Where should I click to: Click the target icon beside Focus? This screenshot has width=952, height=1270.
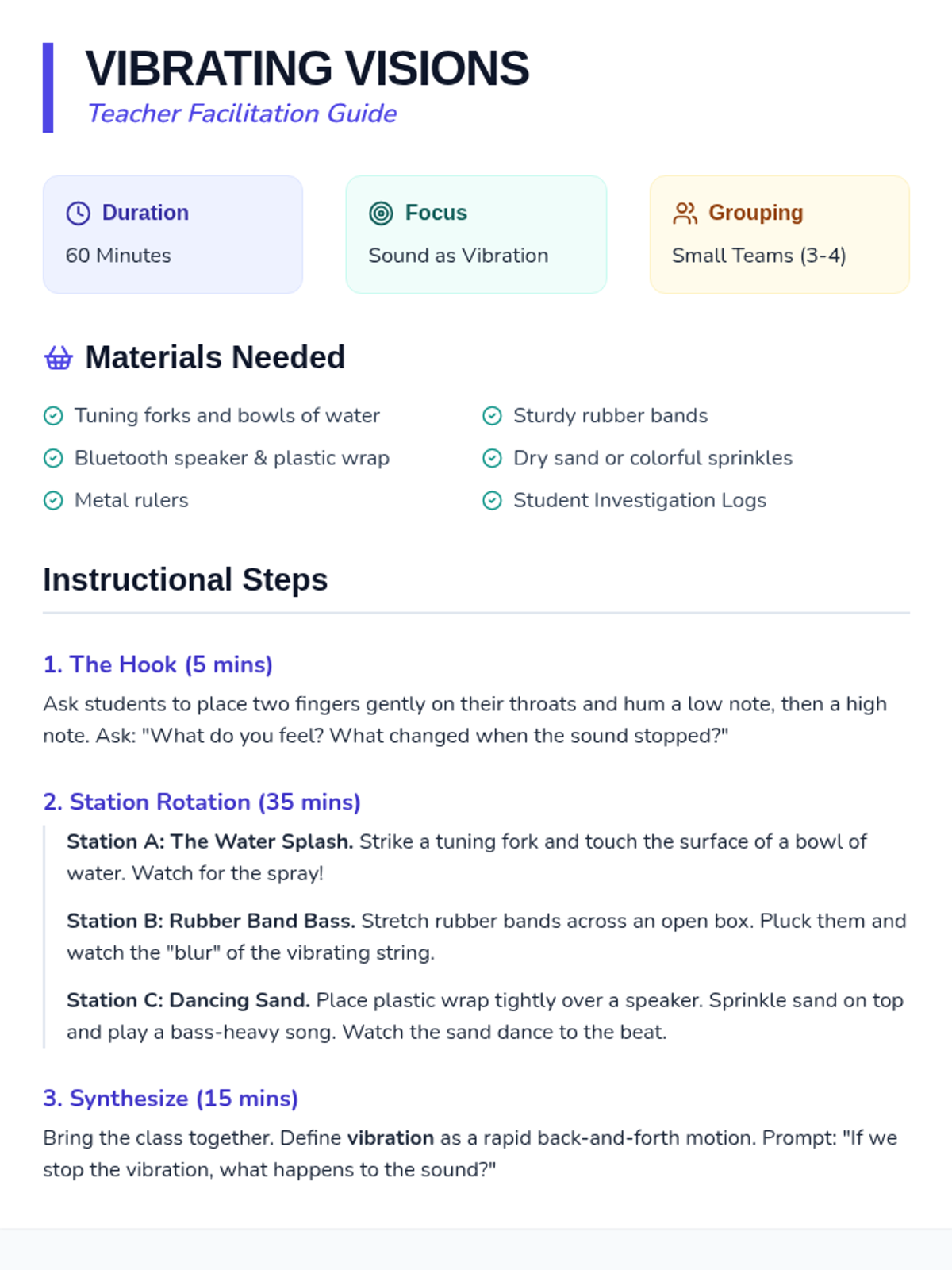[x=381, y=213]
